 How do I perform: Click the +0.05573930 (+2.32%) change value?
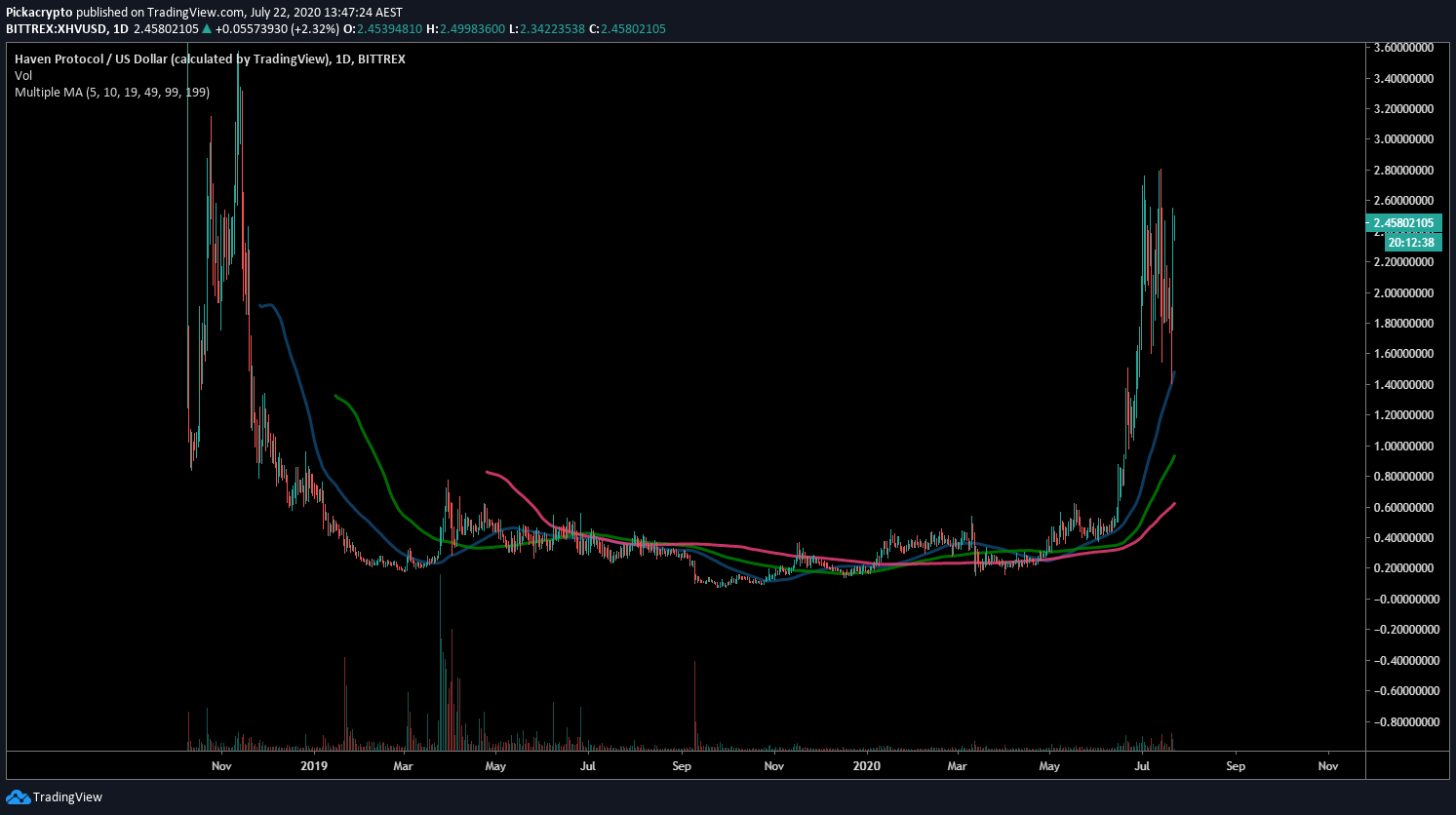(x=278, y=29)
